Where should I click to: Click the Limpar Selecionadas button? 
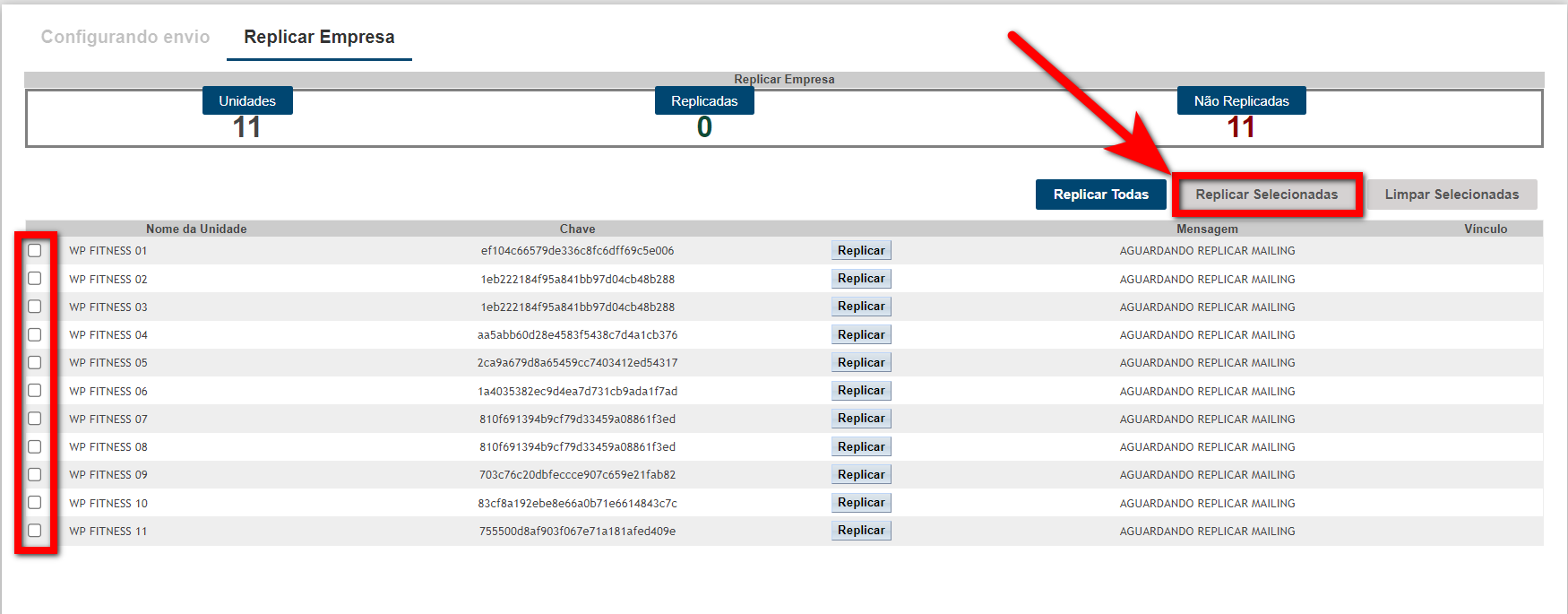coord(1451,195)
